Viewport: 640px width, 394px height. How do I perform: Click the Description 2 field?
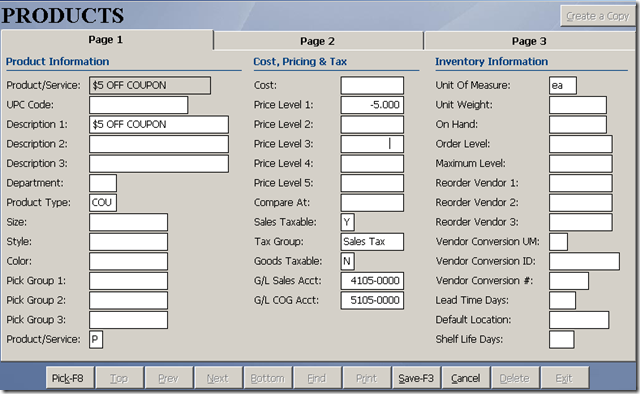tap(159, 144)
